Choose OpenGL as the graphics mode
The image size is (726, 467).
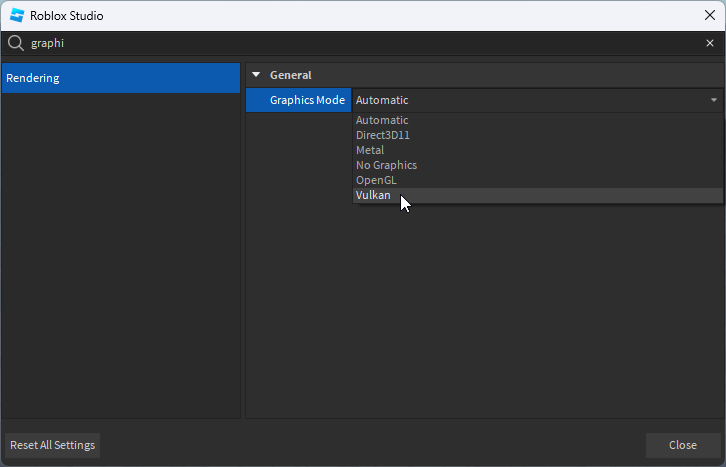click(376, 180)
